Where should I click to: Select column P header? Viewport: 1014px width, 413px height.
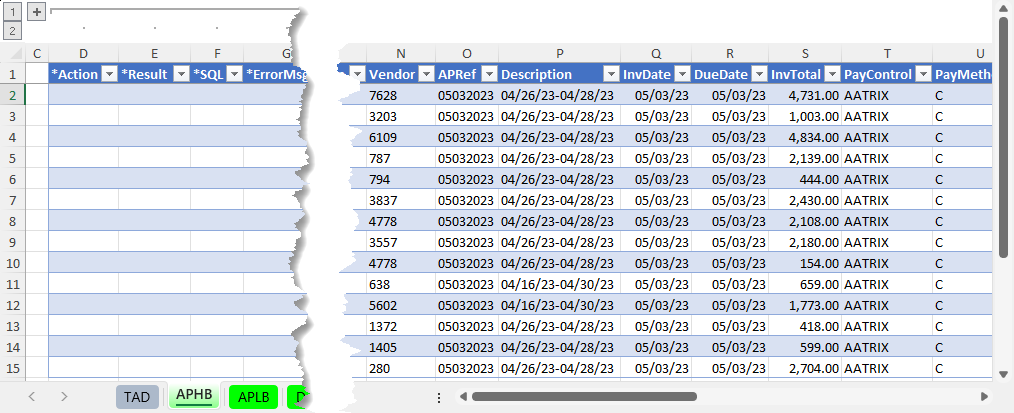coord(559,54)
